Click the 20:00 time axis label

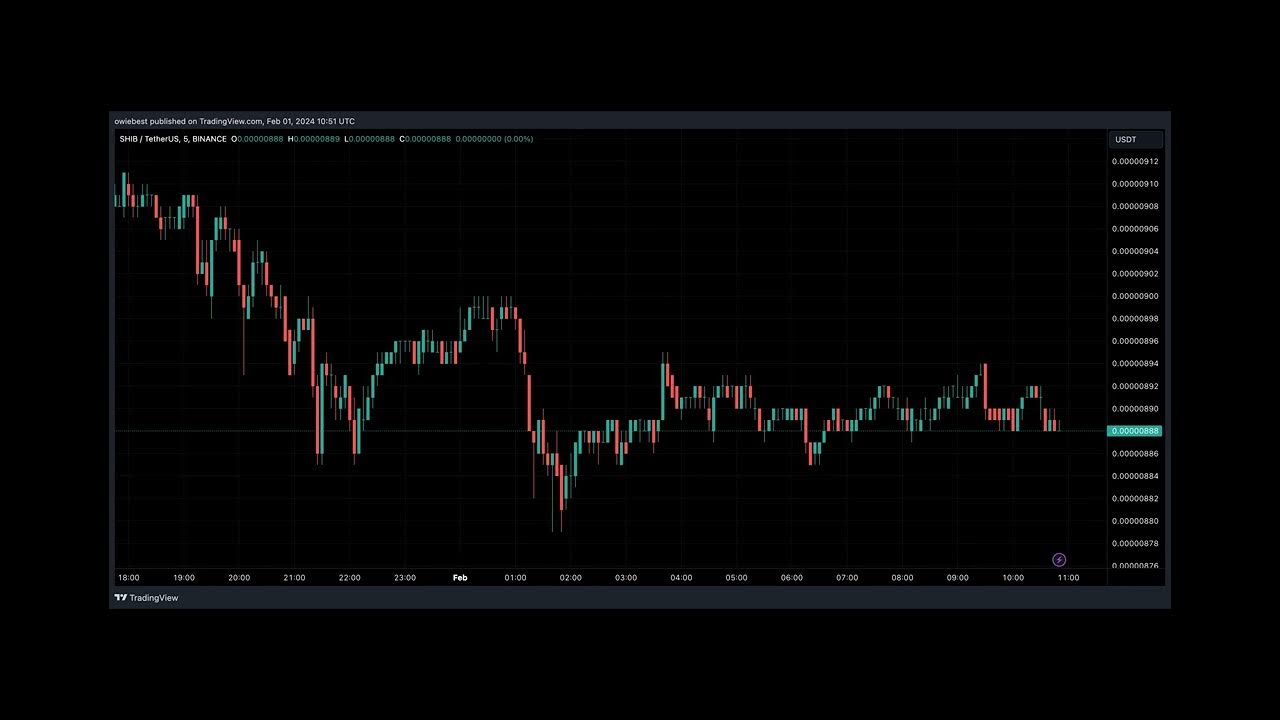tap(239, 578)
